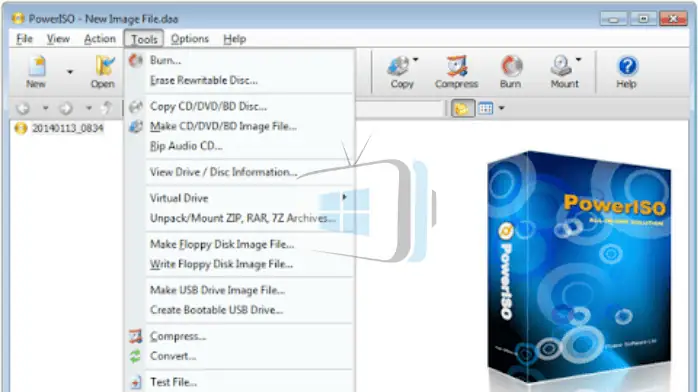Viewport: 698px width, 392px height.
Task: Click the Copy toolbar icon
Action: pyautogui.click(x=401, y=72)
